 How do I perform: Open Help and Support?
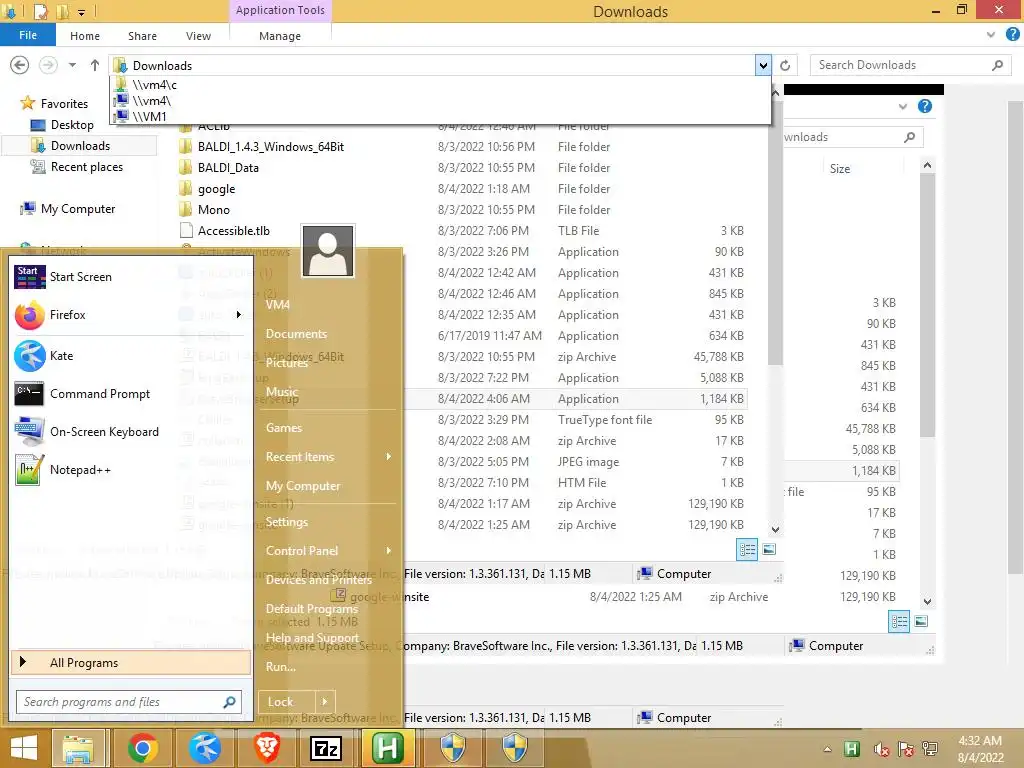point(312,637)
